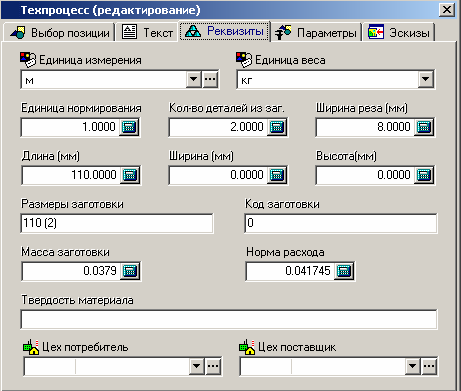Open calculator for Кол-во деталей из заг.
461x391 pixels.
(x=277, y=127)
